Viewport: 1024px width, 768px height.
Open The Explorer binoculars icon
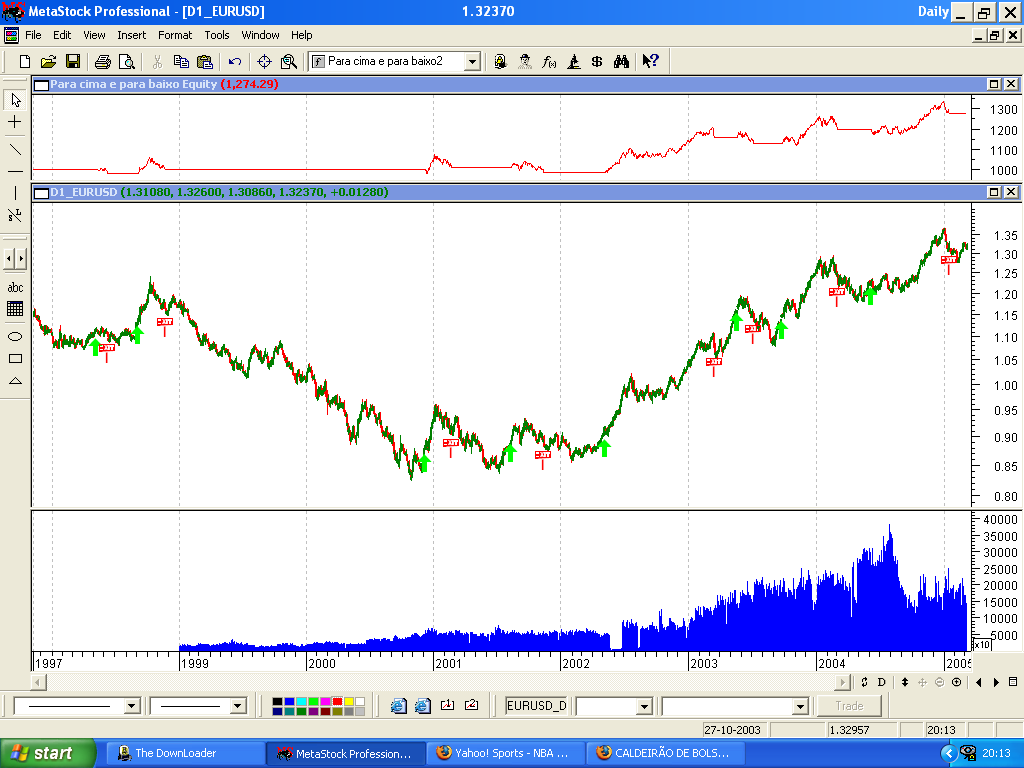pos(621,61)
